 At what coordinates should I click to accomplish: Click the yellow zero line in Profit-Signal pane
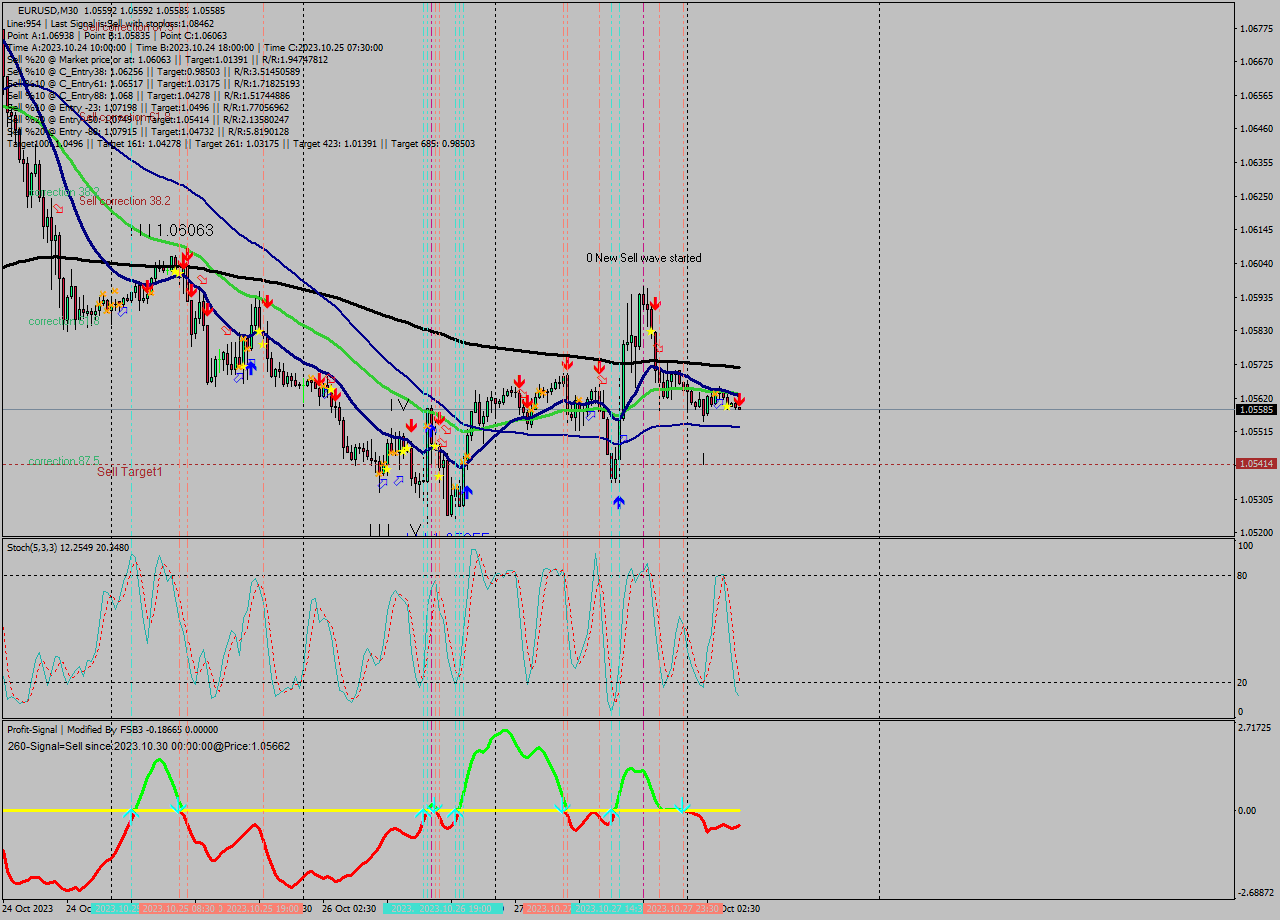pos(370,807)
